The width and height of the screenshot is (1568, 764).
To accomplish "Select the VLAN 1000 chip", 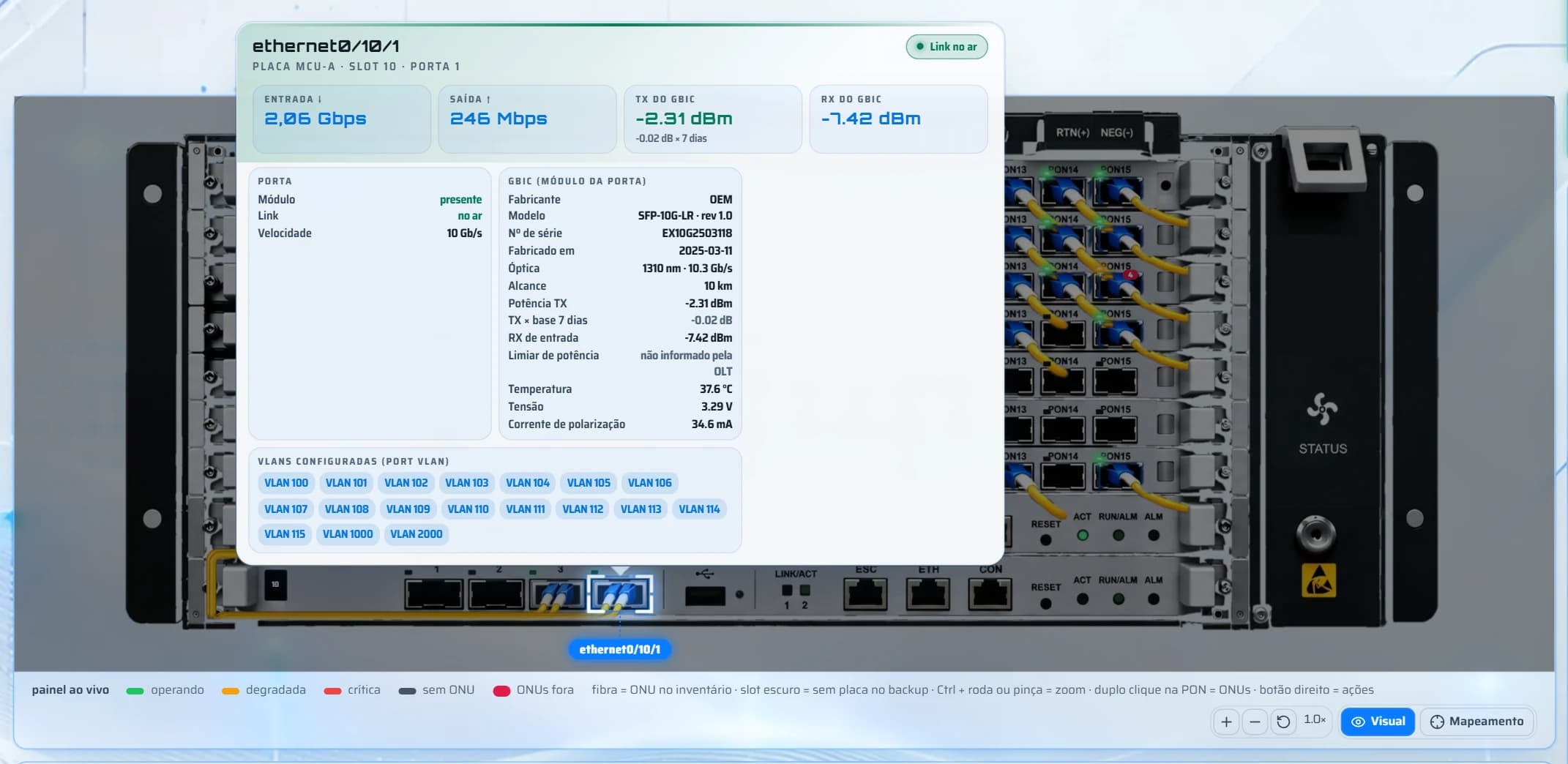I will (x=348, y=534).
